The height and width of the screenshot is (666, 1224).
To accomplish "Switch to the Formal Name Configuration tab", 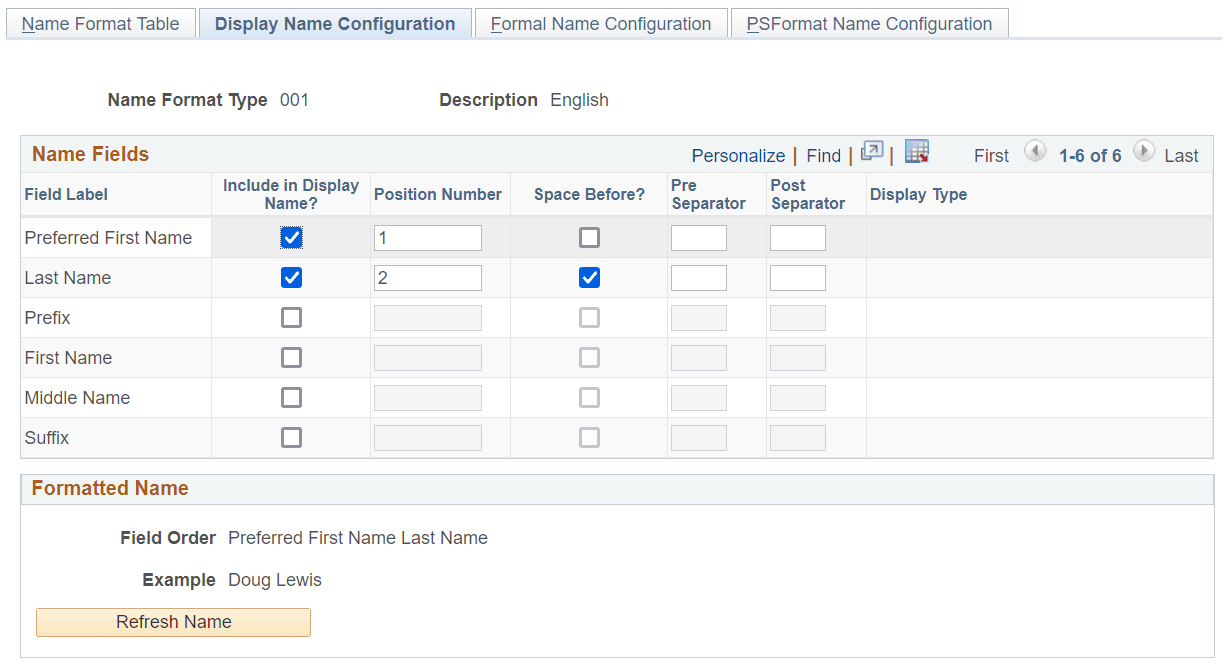I will 600,22.
